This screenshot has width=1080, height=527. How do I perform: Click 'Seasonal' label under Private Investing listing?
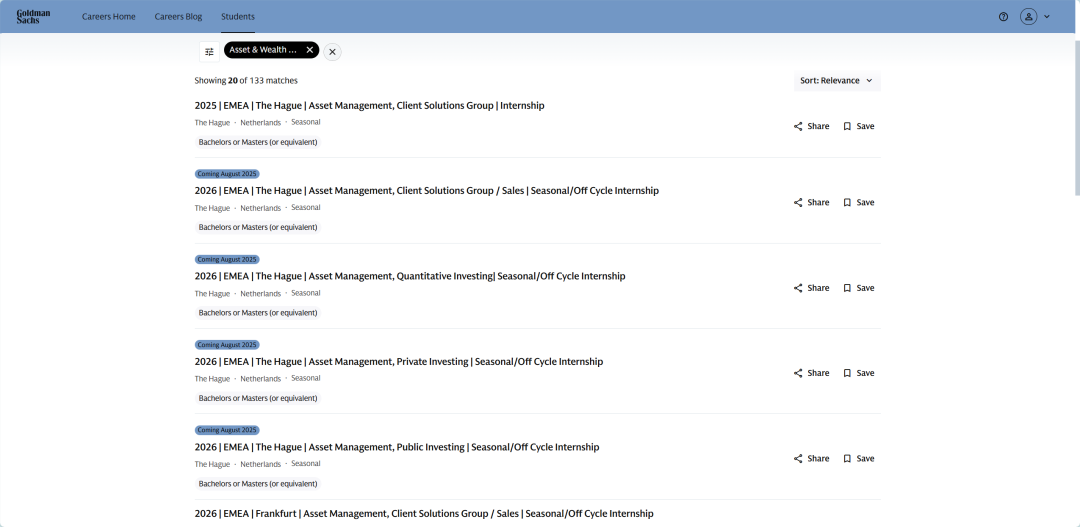[306, 378]
